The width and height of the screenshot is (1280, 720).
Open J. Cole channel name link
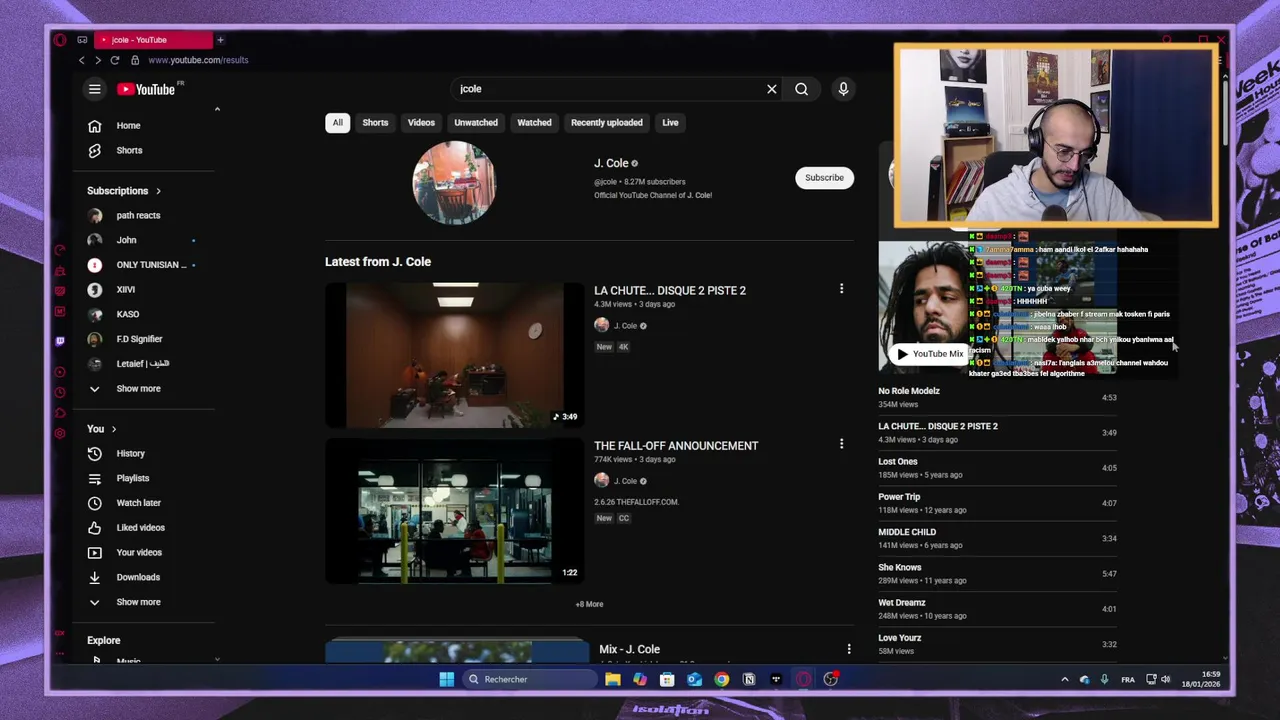(x=611, y=163)
